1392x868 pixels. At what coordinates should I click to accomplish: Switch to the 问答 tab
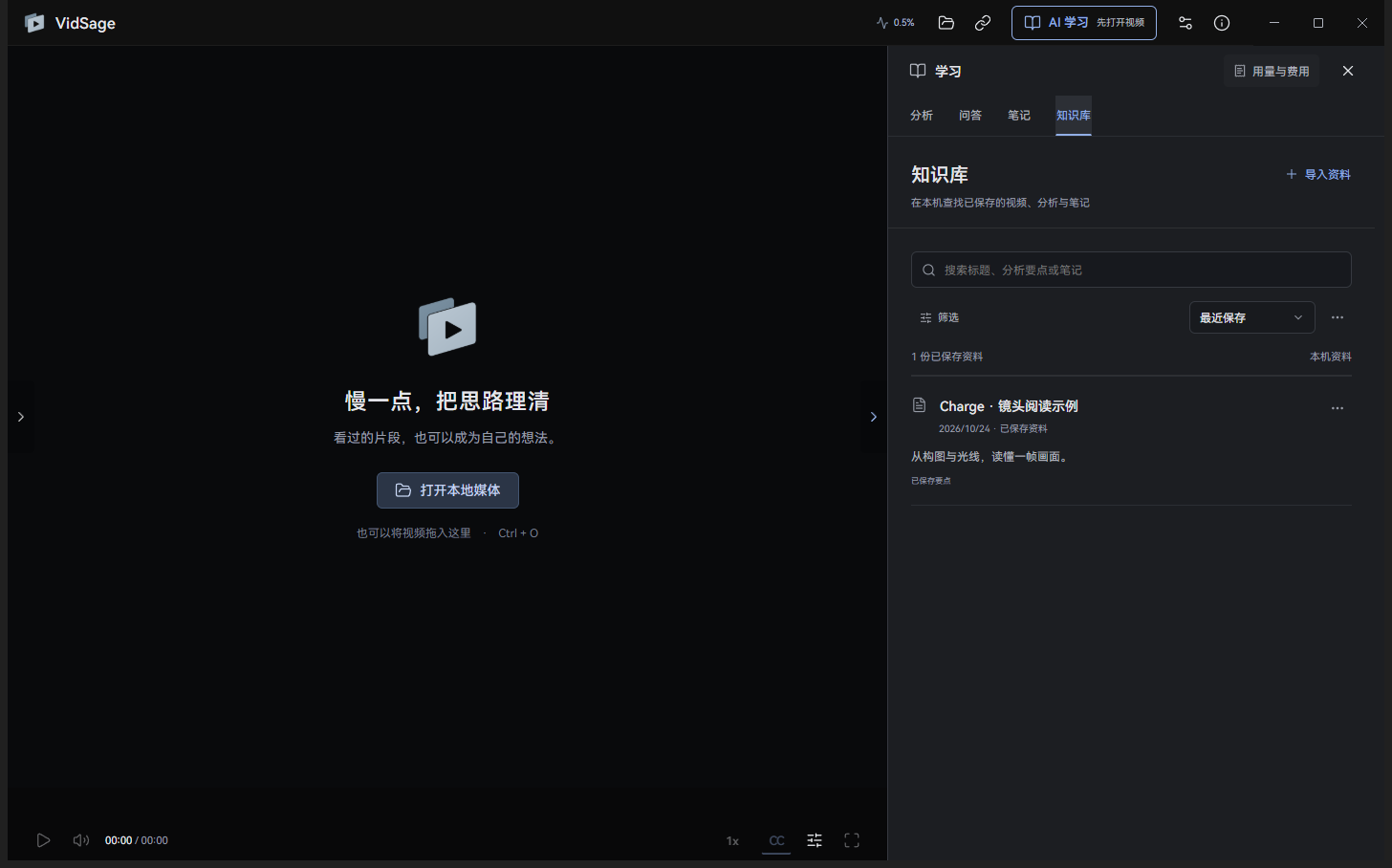(x=970, y=115)
